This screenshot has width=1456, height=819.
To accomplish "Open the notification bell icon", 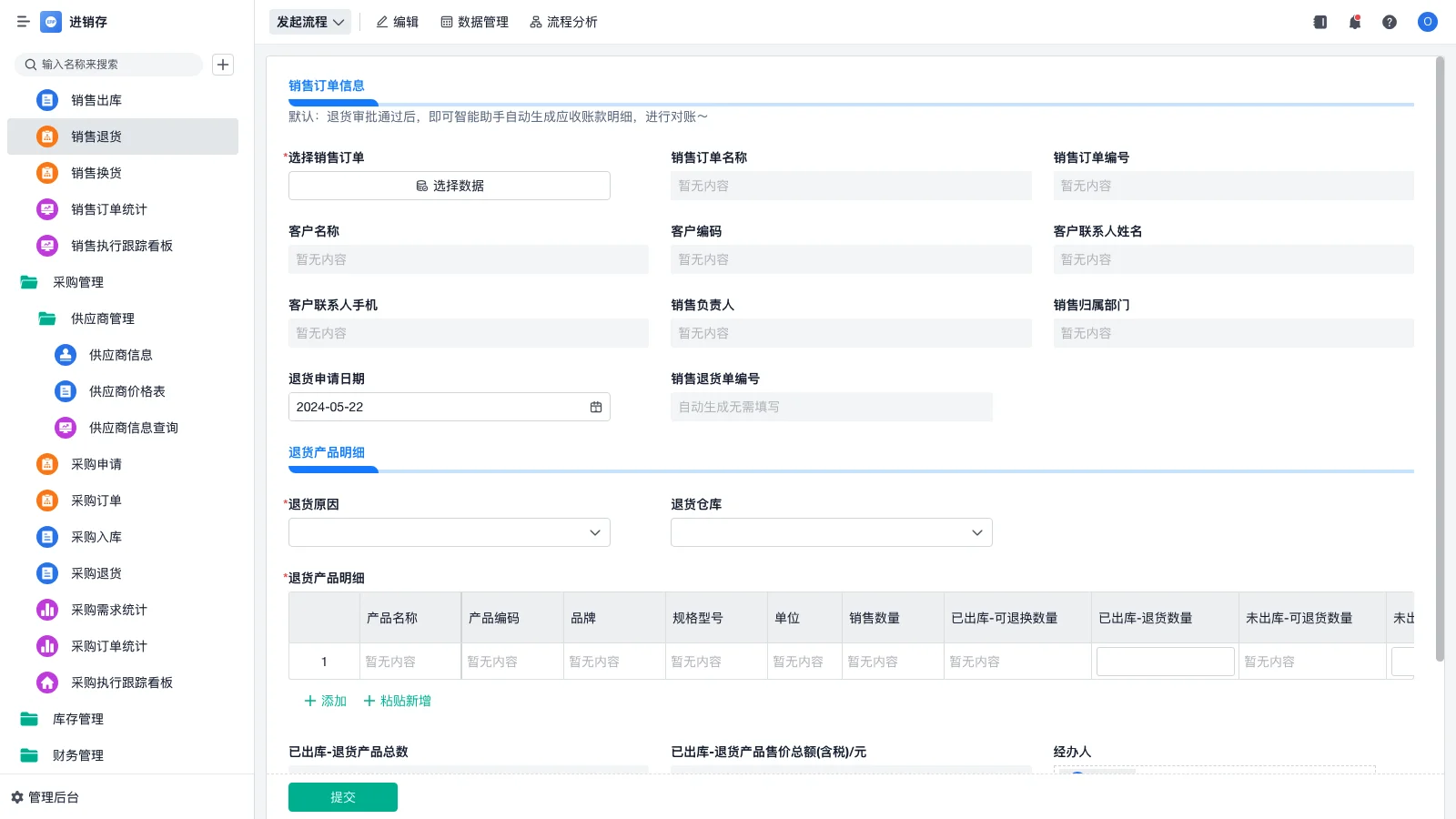I will 1355,22.
